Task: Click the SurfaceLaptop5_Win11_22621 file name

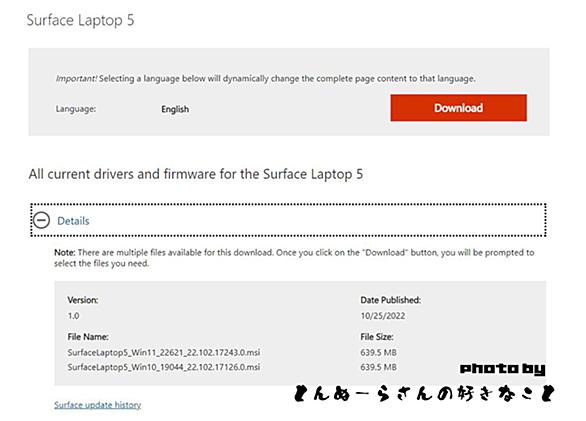Action: [x=164, y=352]
